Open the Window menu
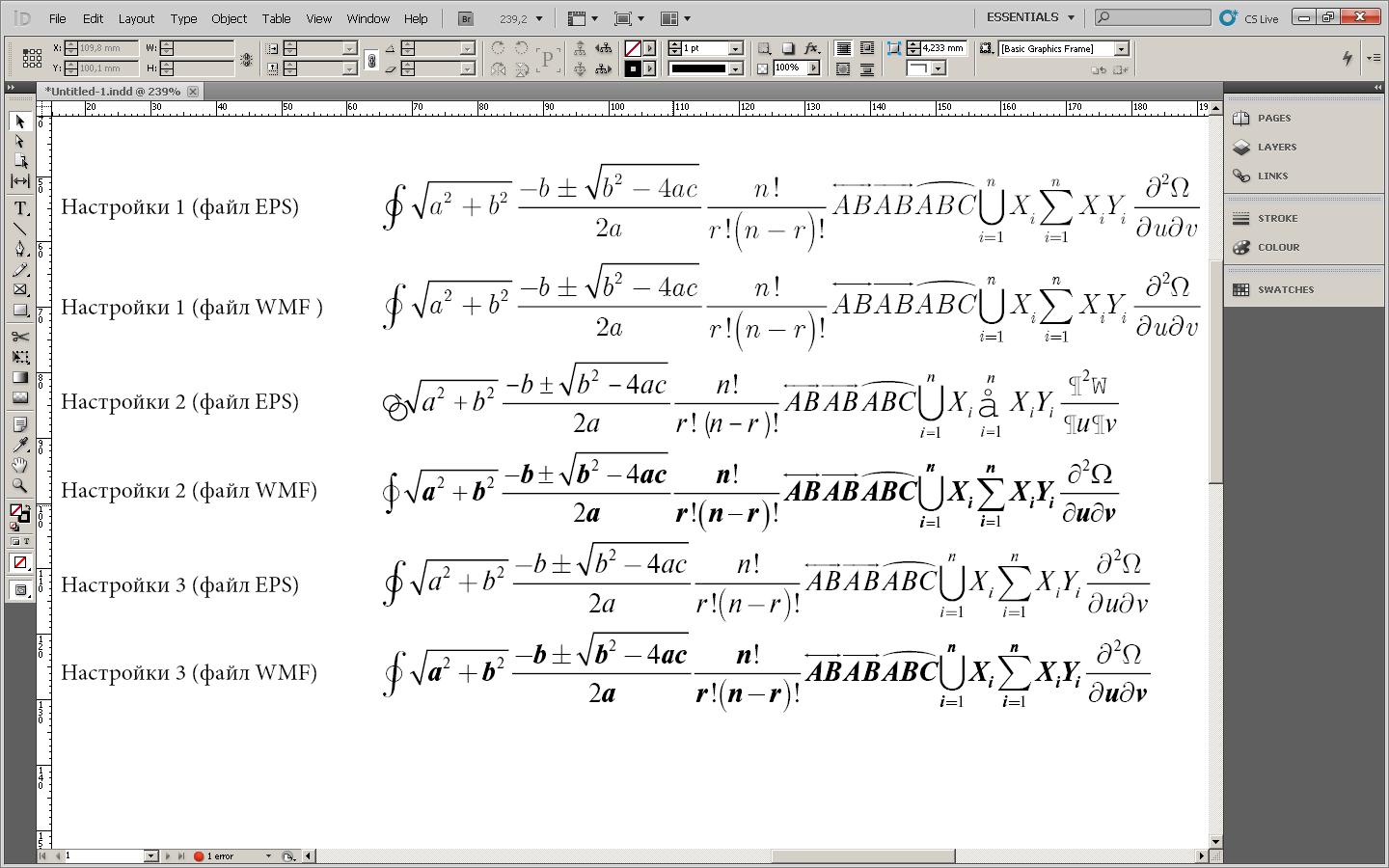The image size is (1389, 868). pyautogui.click(x=368, y=18)
